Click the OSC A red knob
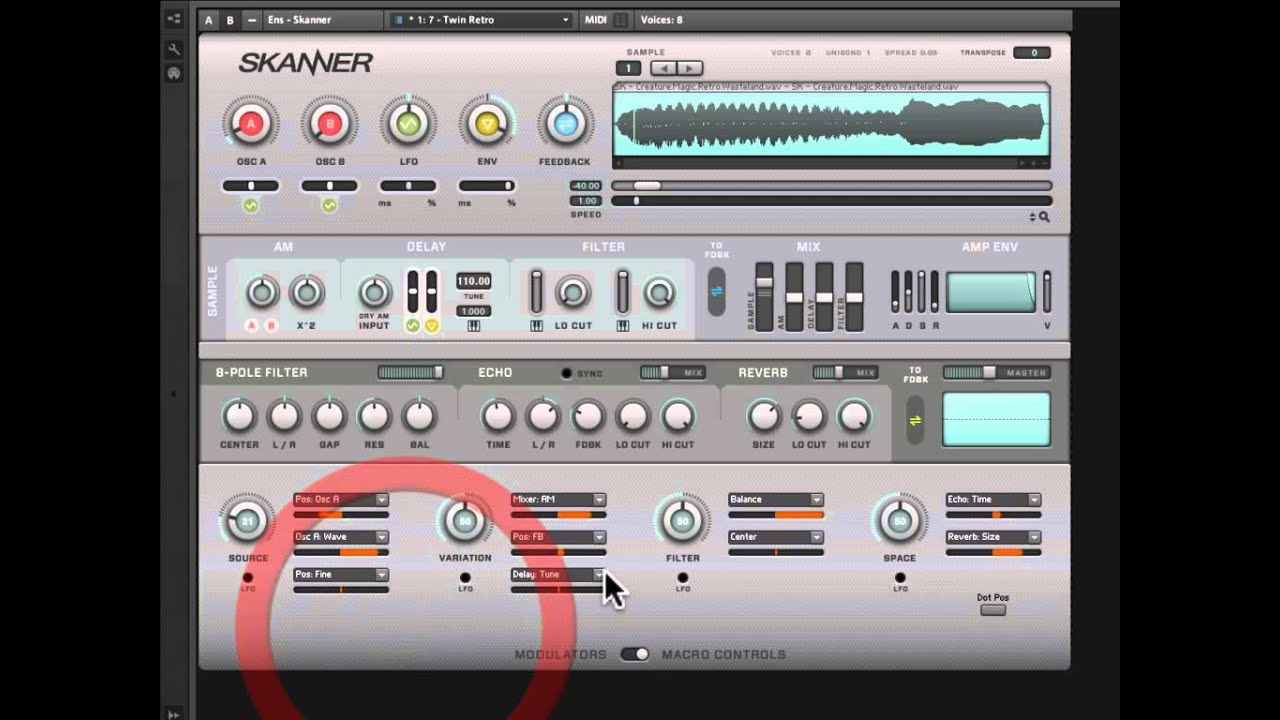The height and width of the screenshot is (720, 1280). [x=251, y=124]
